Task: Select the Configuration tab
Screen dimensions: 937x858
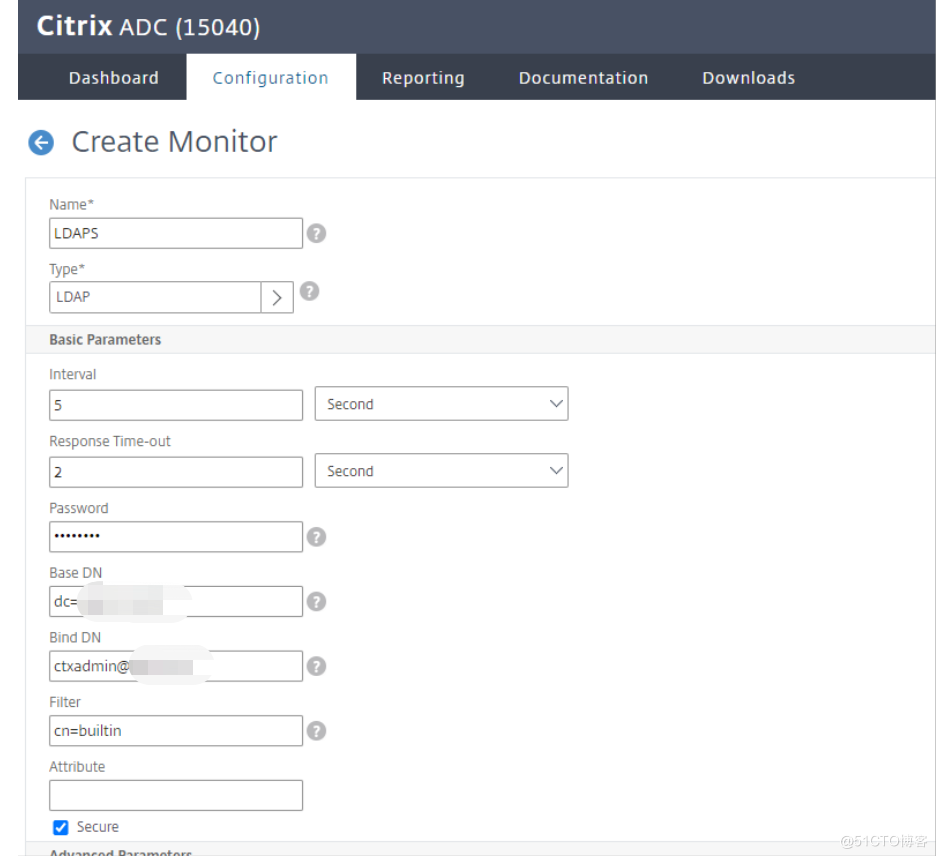Action: point(271,78)
